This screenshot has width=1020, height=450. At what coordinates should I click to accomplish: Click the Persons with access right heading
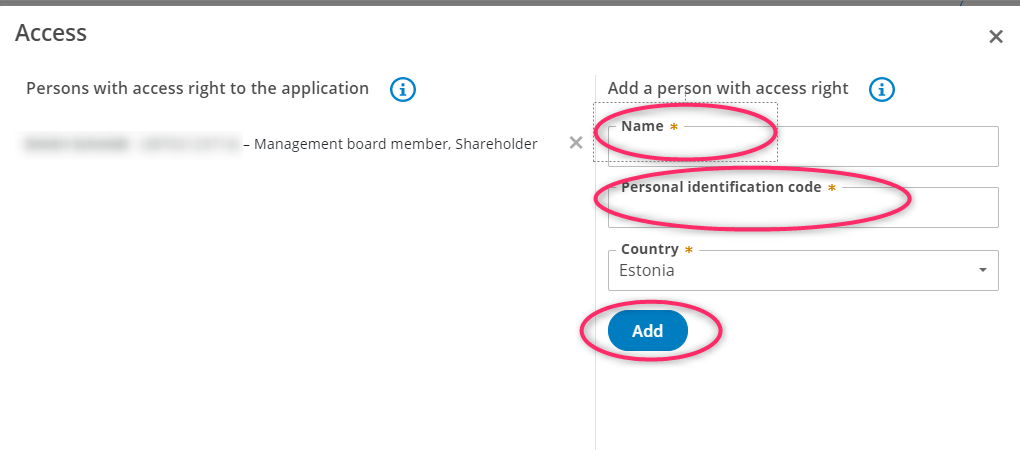coord(197,88)
